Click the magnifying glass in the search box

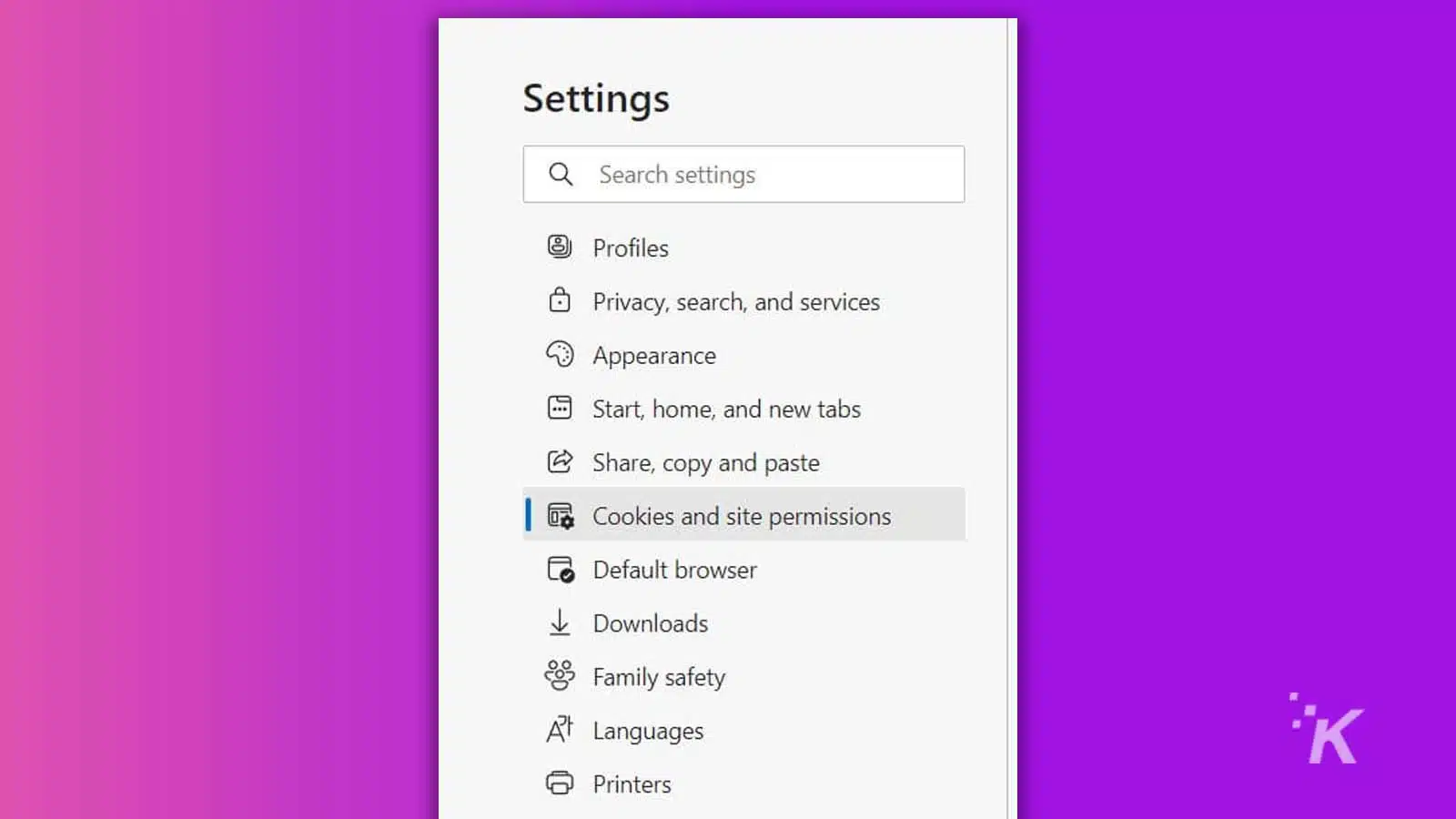[x=561, y=174]
